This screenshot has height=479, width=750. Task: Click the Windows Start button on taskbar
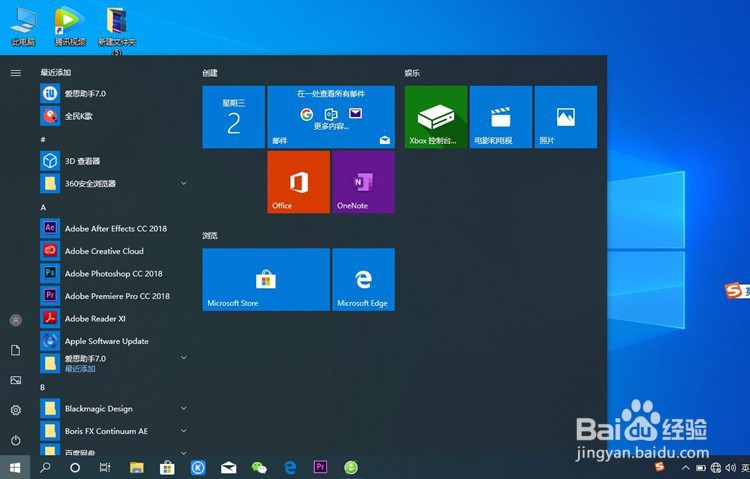(15, 468)
